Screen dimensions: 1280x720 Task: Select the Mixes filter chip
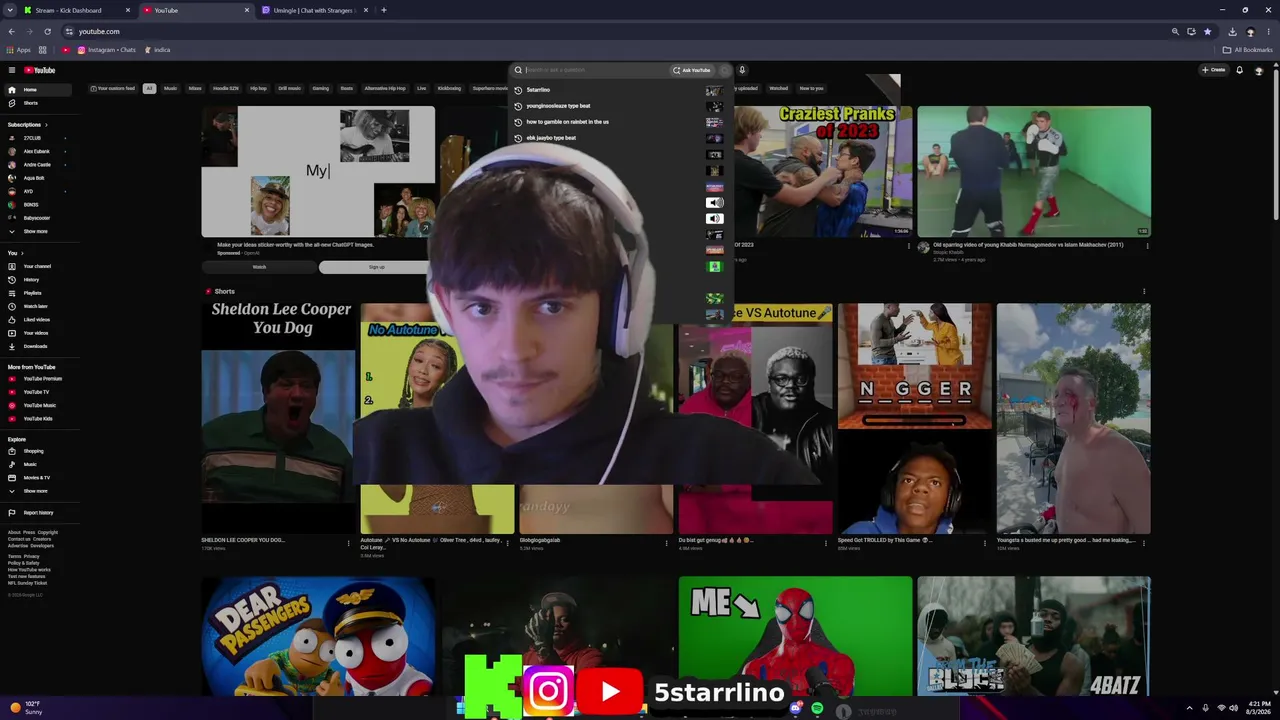coord(195,88)
